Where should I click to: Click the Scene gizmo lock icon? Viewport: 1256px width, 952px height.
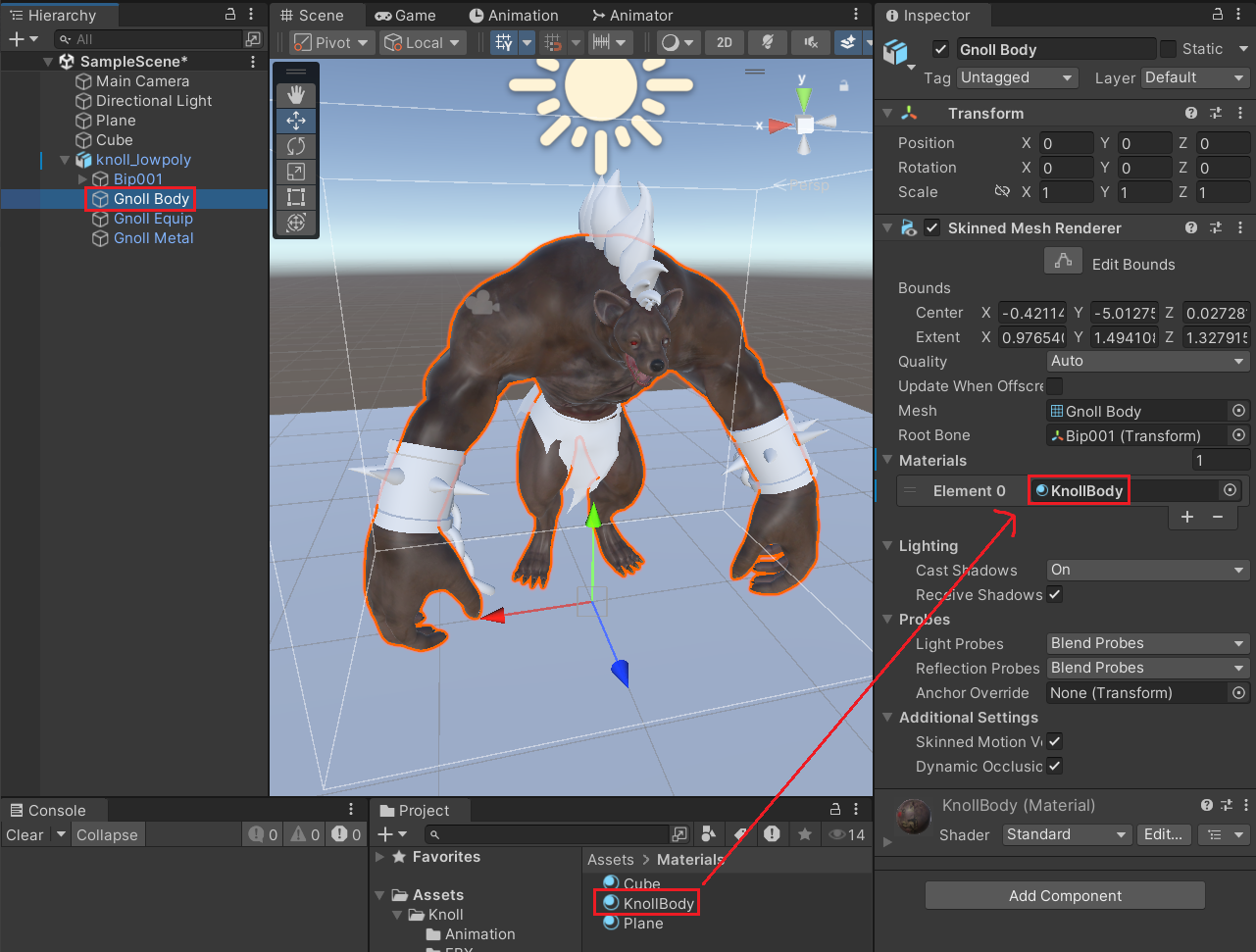843,86
